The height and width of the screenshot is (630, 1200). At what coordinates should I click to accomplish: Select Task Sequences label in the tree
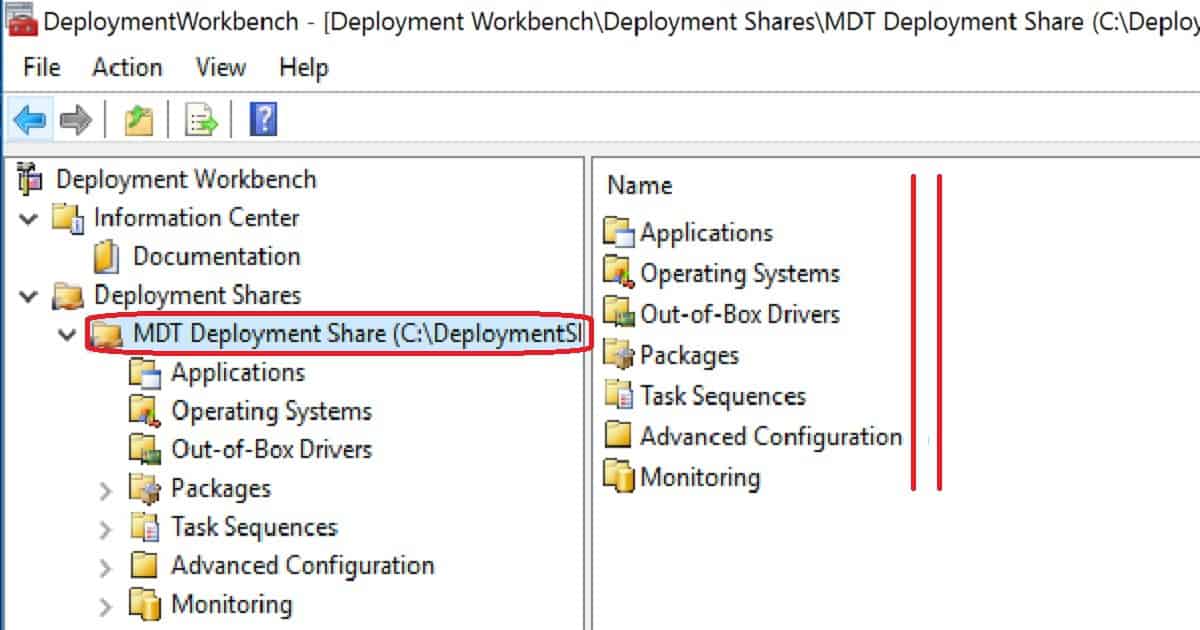click(x=254, y=528)
